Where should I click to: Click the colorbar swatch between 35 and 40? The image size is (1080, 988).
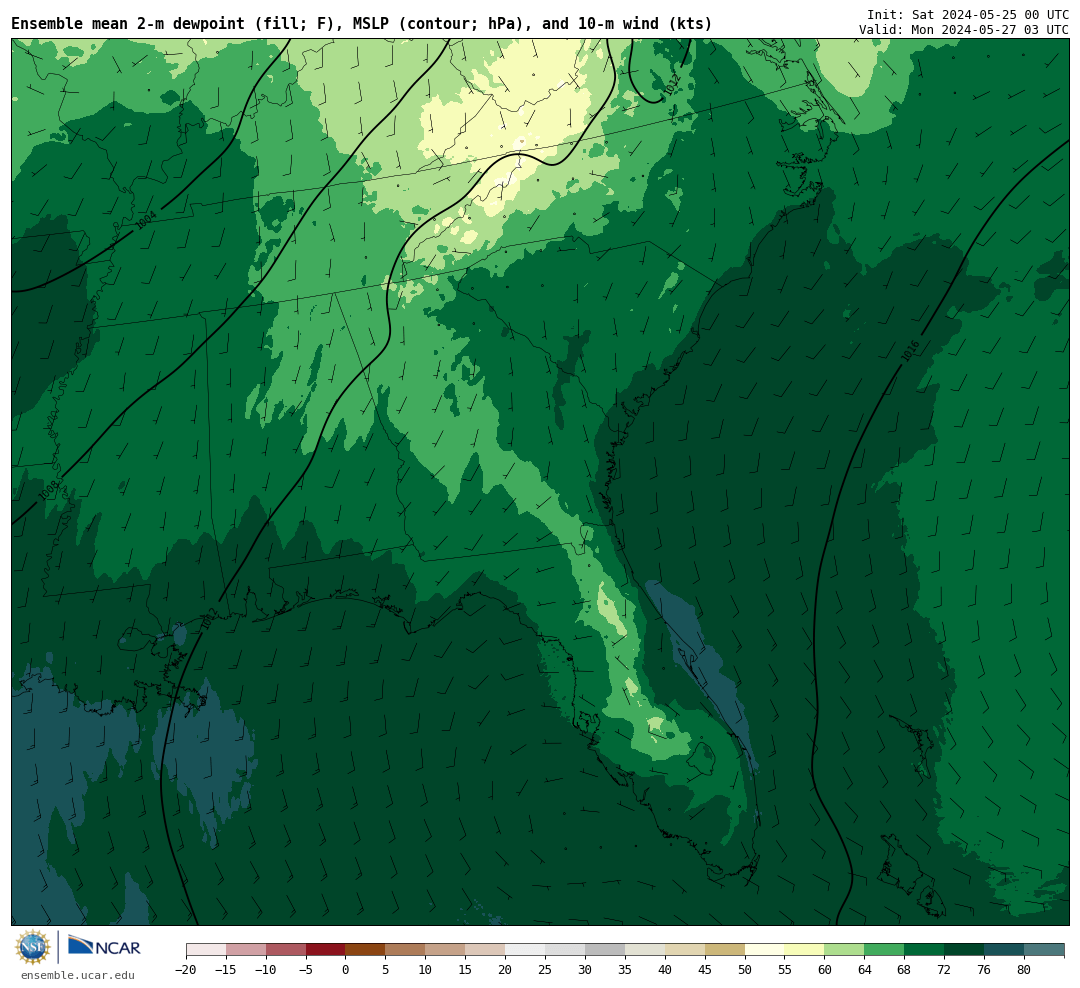[x=645, y=950]
